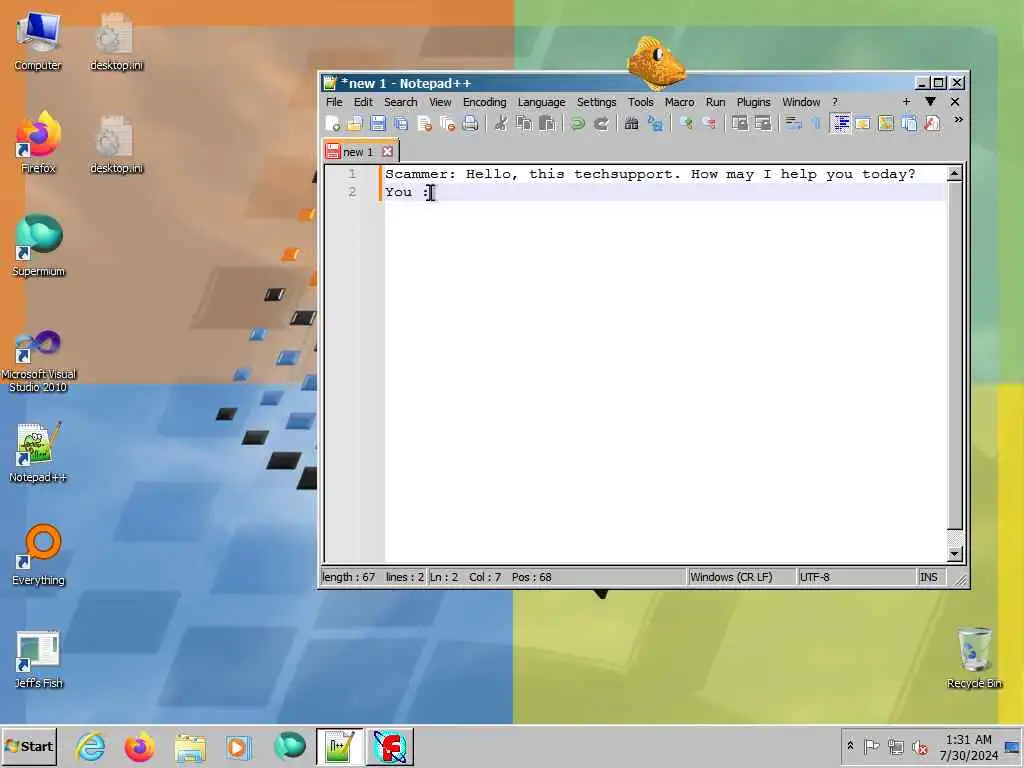This screenshot has width=1024, height=768.
Task: Open Internet Explorer from the taskbar
Action: (x=89, y=746)
